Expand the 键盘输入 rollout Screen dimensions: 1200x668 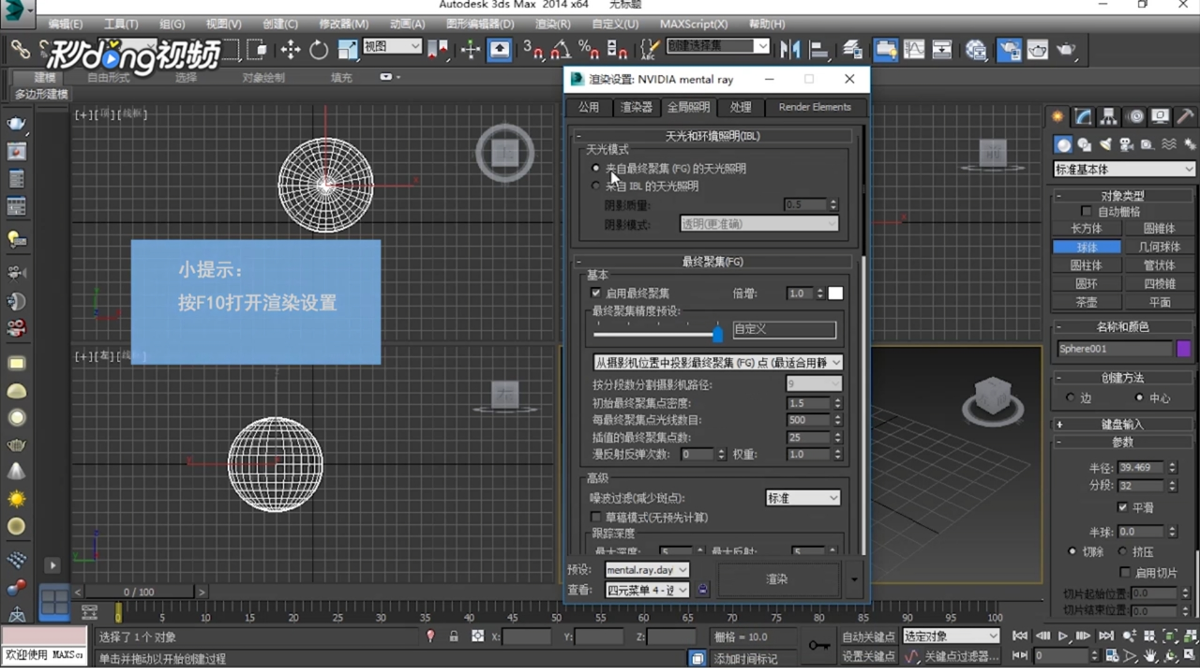click(1124, 424)
